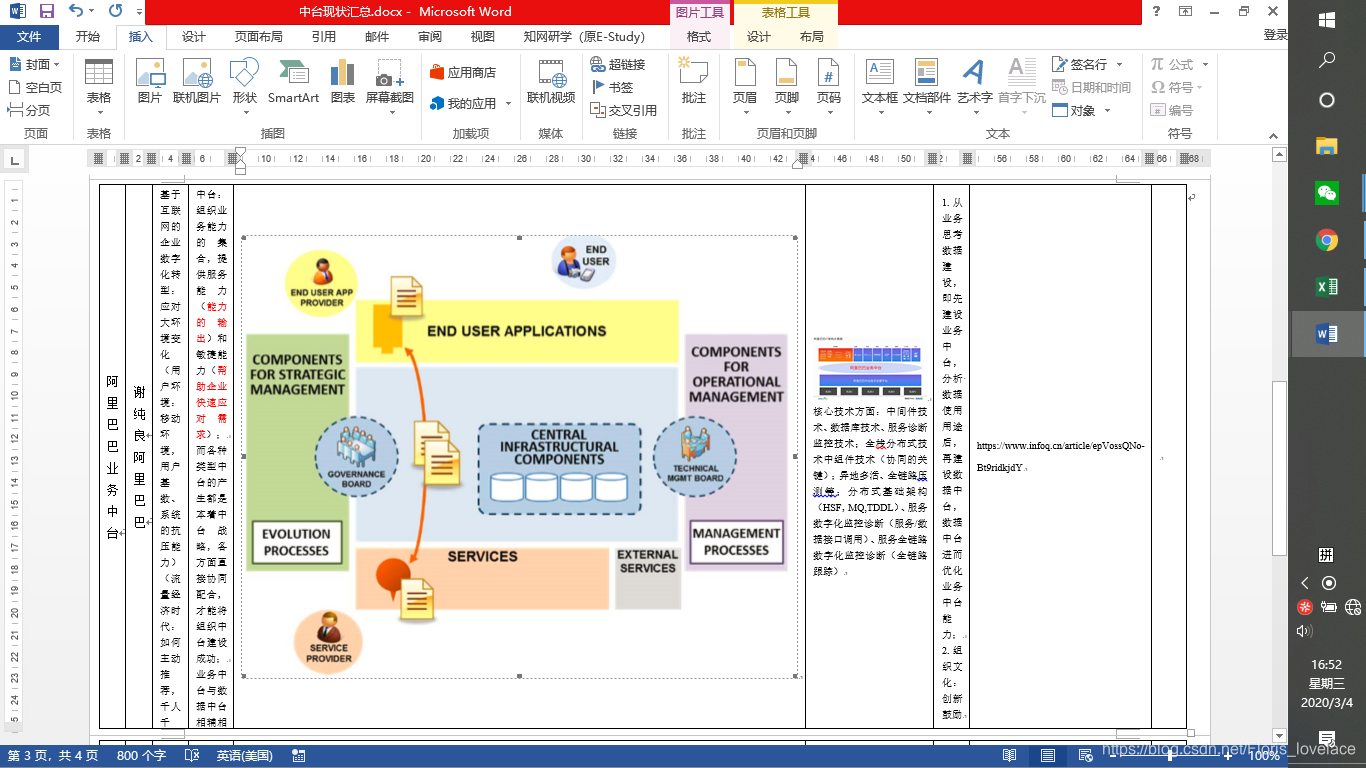
Task: Click the Undo arrow icon
Action: [x=77, y=12]
